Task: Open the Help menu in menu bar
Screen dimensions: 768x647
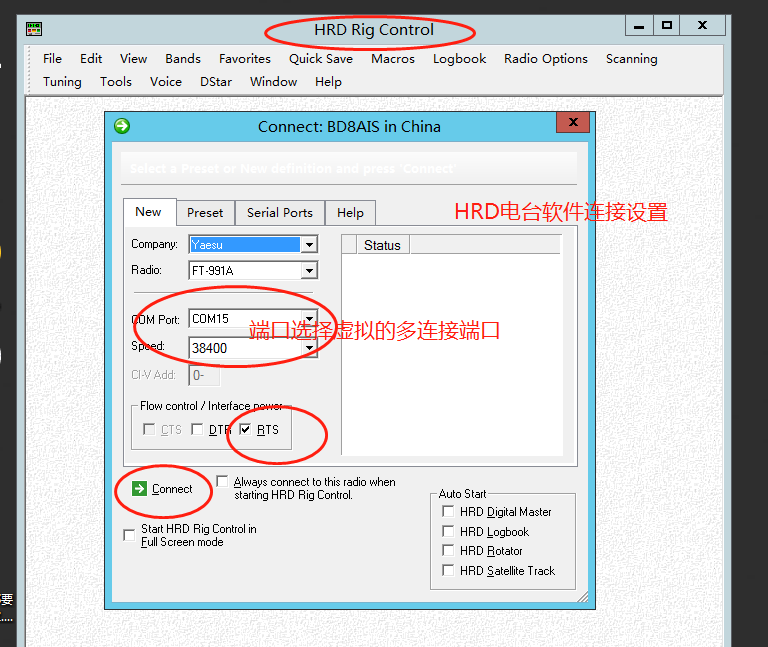Action: pos(328,82)
